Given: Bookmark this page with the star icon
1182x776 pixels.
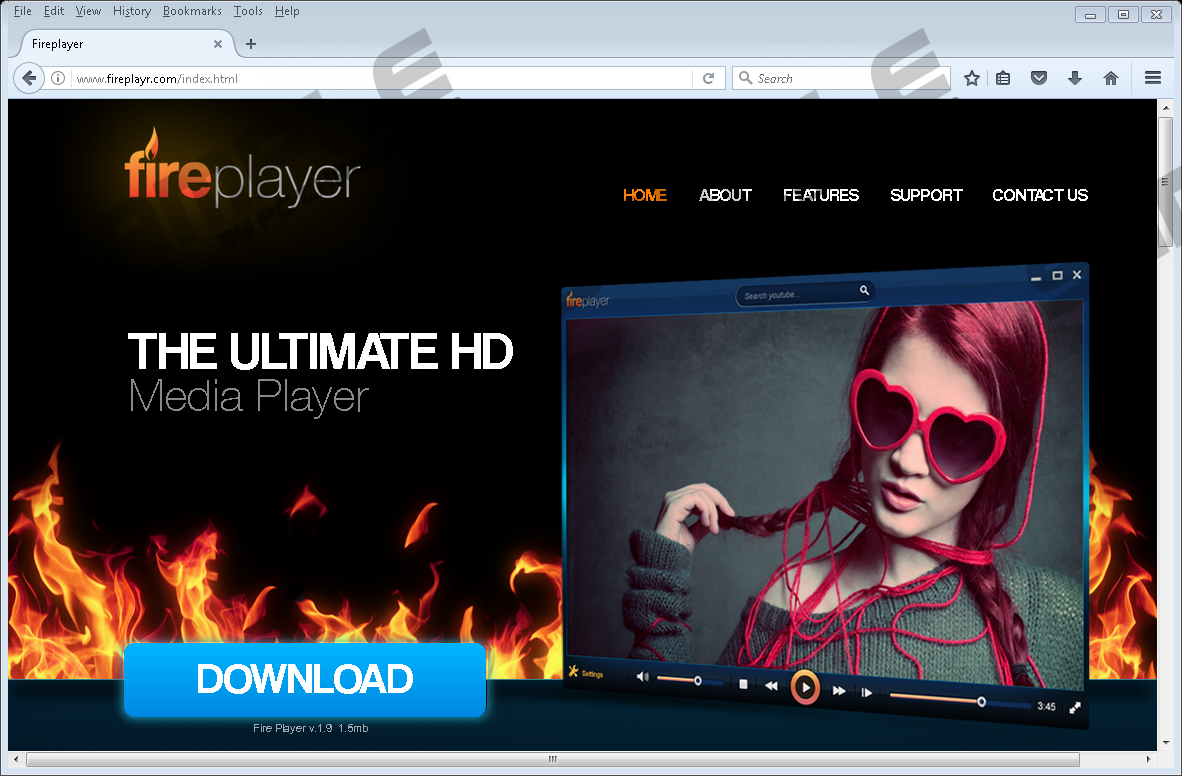Looking at the screenshot, I should pos(972,78).
